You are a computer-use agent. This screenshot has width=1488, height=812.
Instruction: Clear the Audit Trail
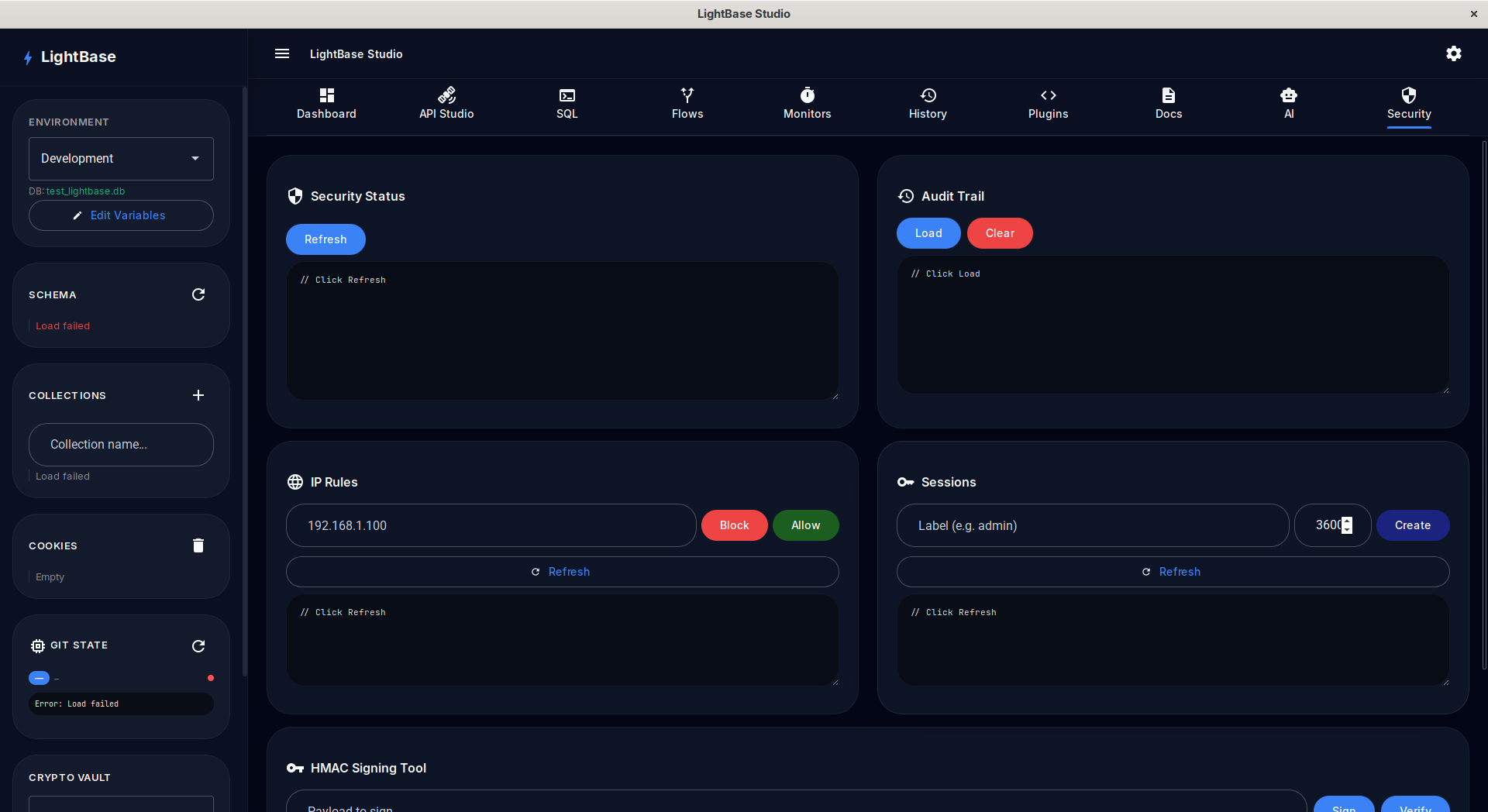tap(1000, 233)
